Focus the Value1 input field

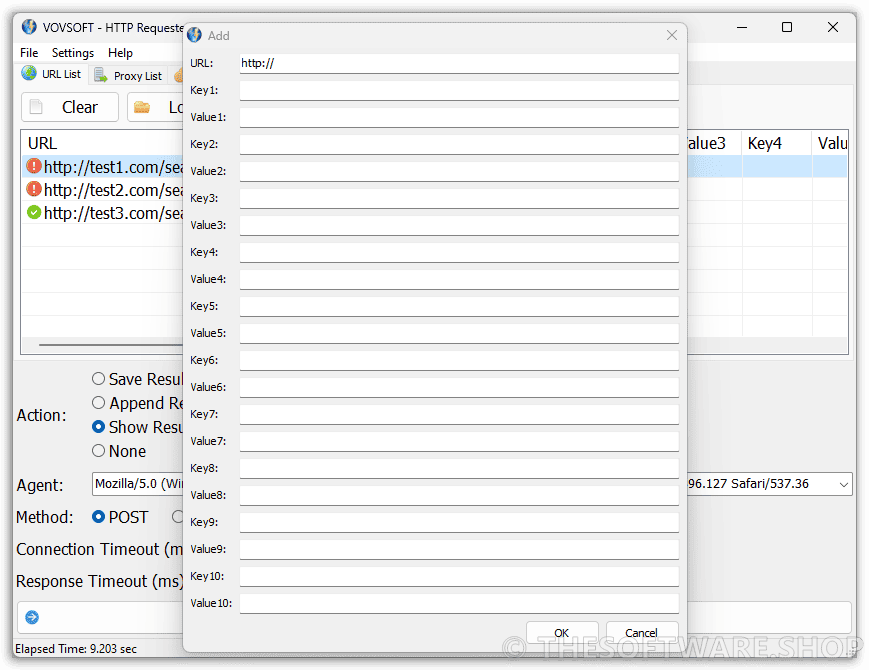pos(459,117)
